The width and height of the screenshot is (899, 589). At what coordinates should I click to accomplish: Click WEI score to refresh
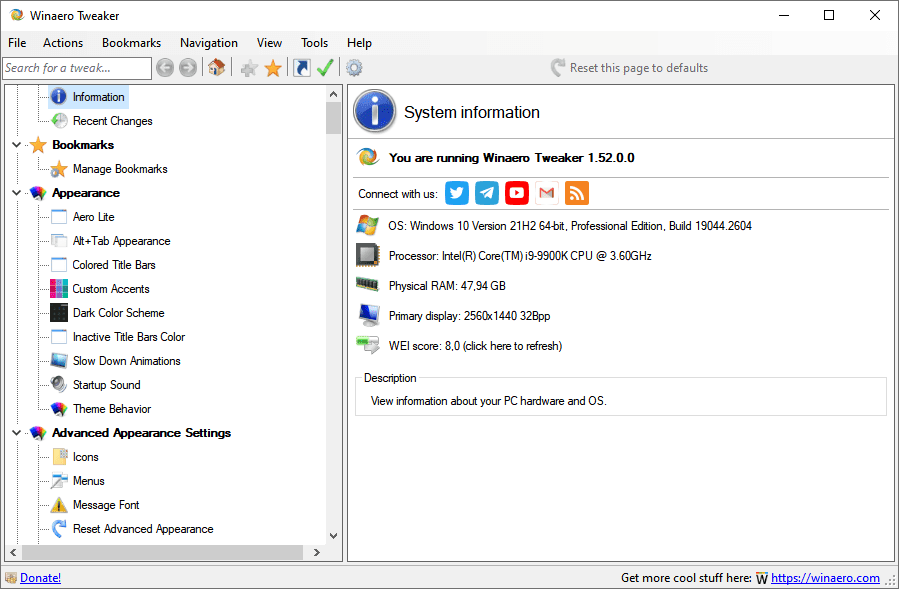pos(475,346)
